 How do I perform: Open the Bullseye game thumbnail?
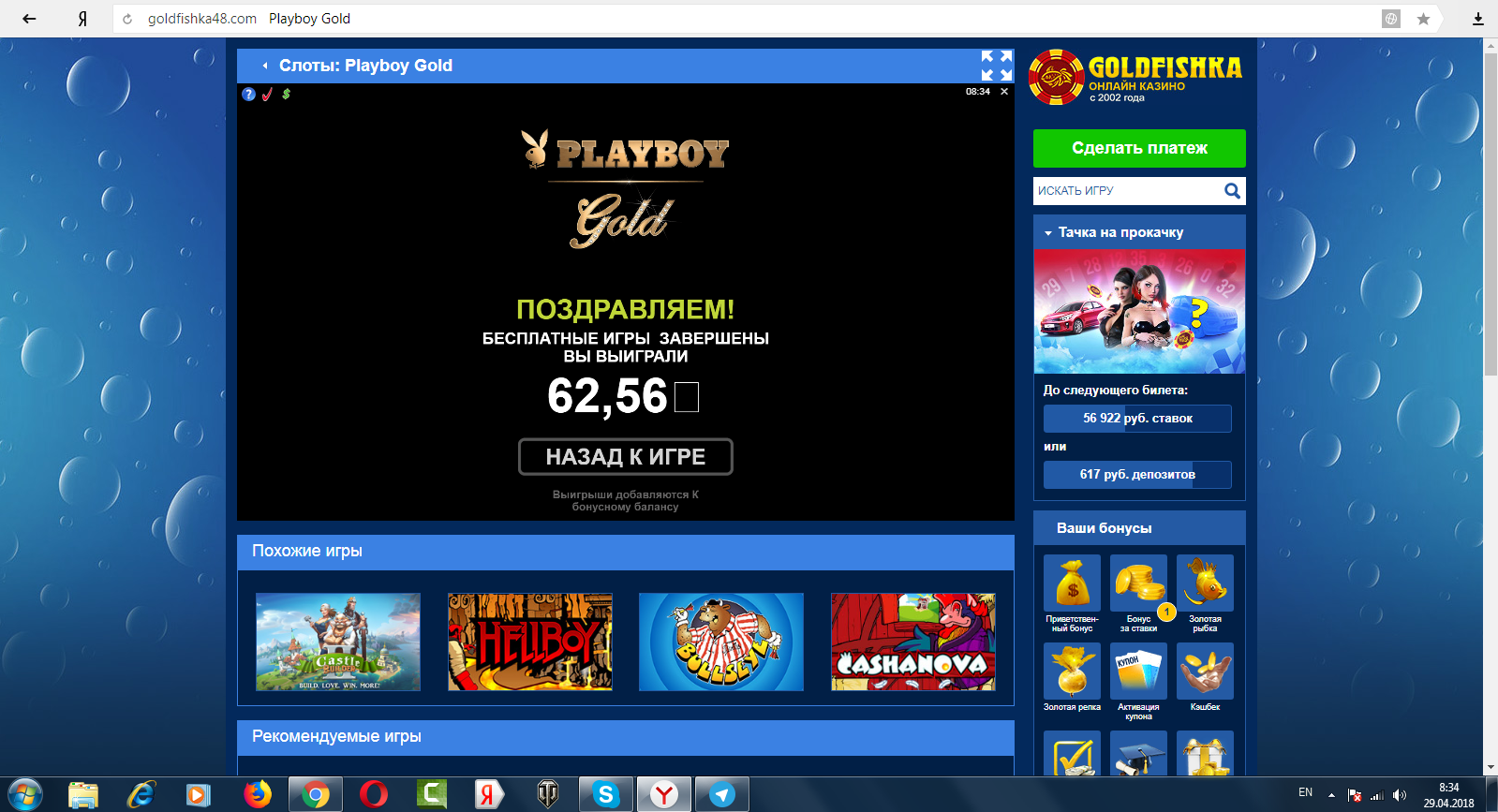(x=721, y=642)
